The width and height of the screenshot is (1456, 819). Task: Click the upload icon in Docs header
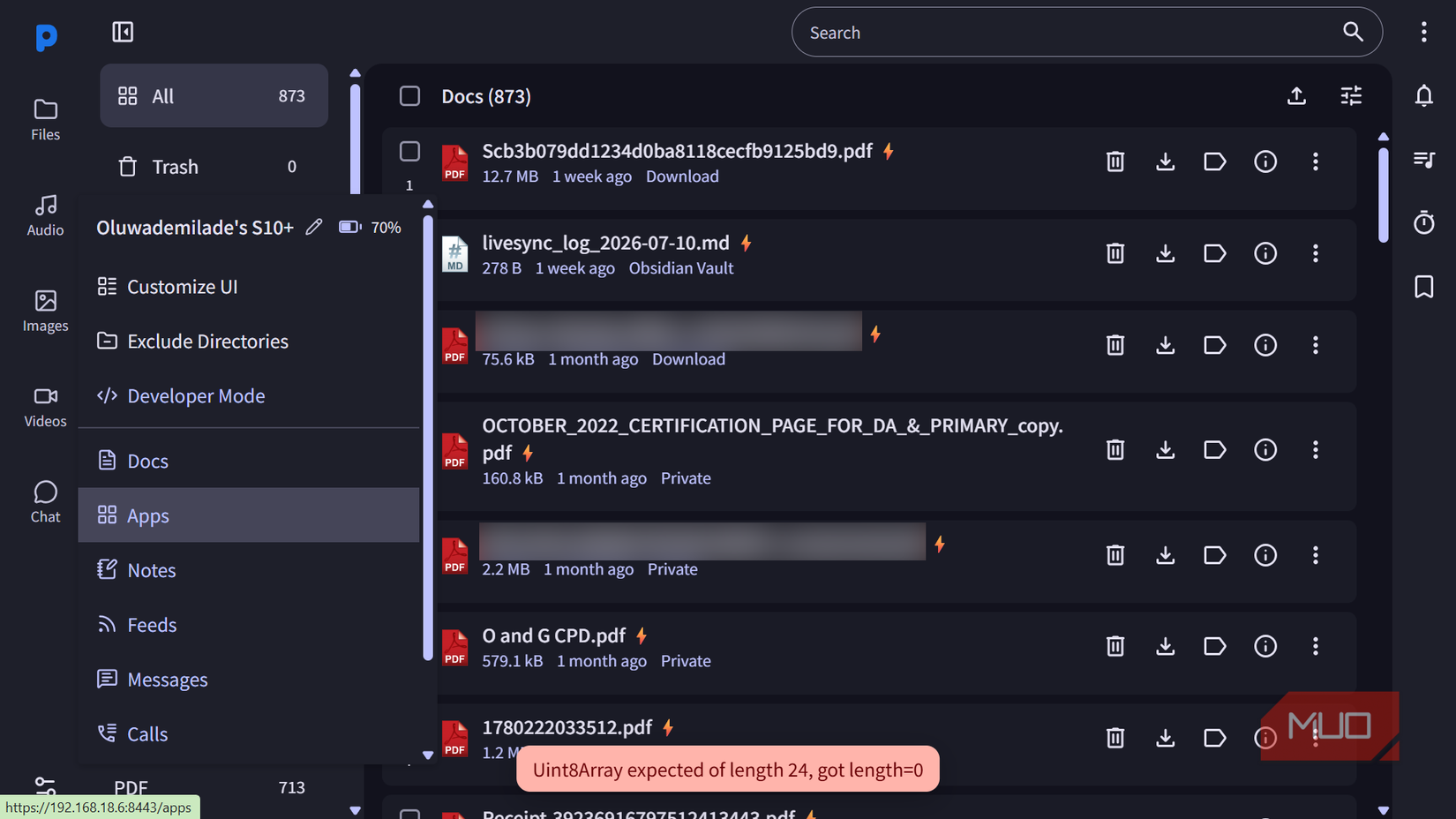pos(1296,95)
